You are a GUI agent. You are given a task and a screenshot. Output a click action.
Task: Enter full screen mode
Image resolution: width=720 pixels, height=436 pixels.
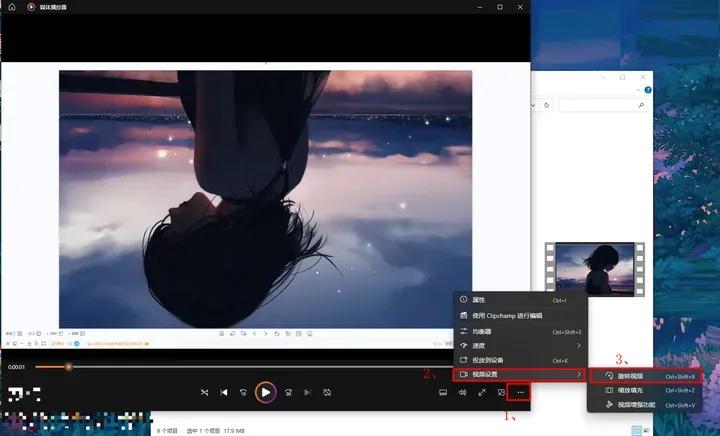pyautogui.click(x=482, y=392)
